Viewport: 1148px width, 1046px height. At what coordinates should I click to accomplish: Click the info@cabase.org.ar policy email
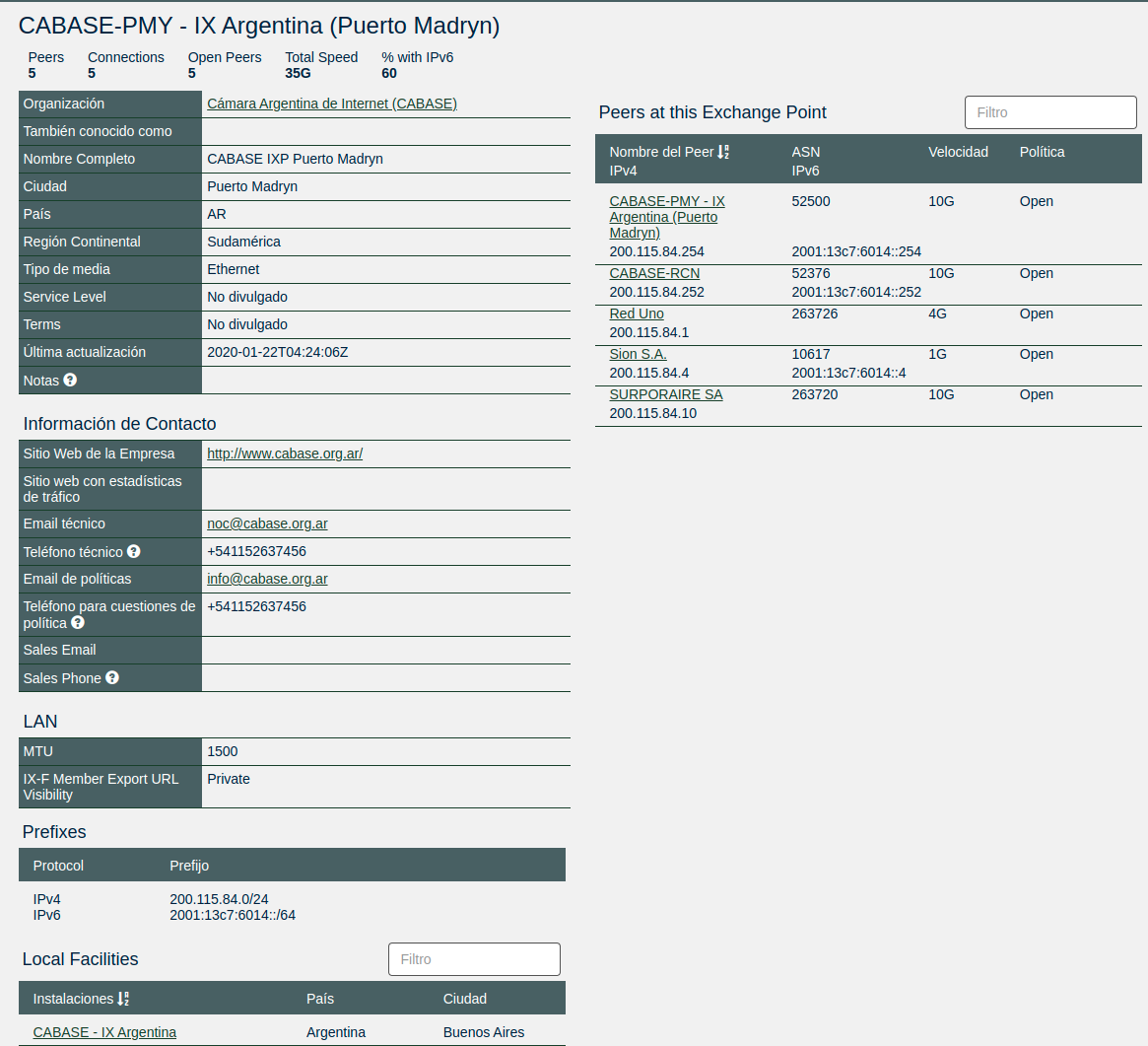pos(267,579)
